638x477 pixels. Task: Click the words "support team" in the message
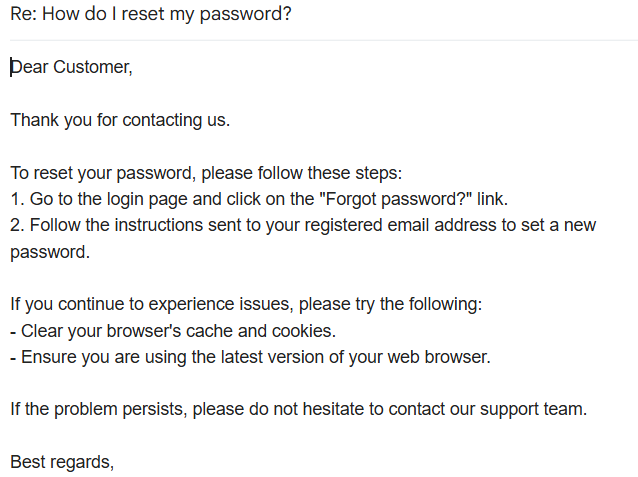tap(533, 409)
